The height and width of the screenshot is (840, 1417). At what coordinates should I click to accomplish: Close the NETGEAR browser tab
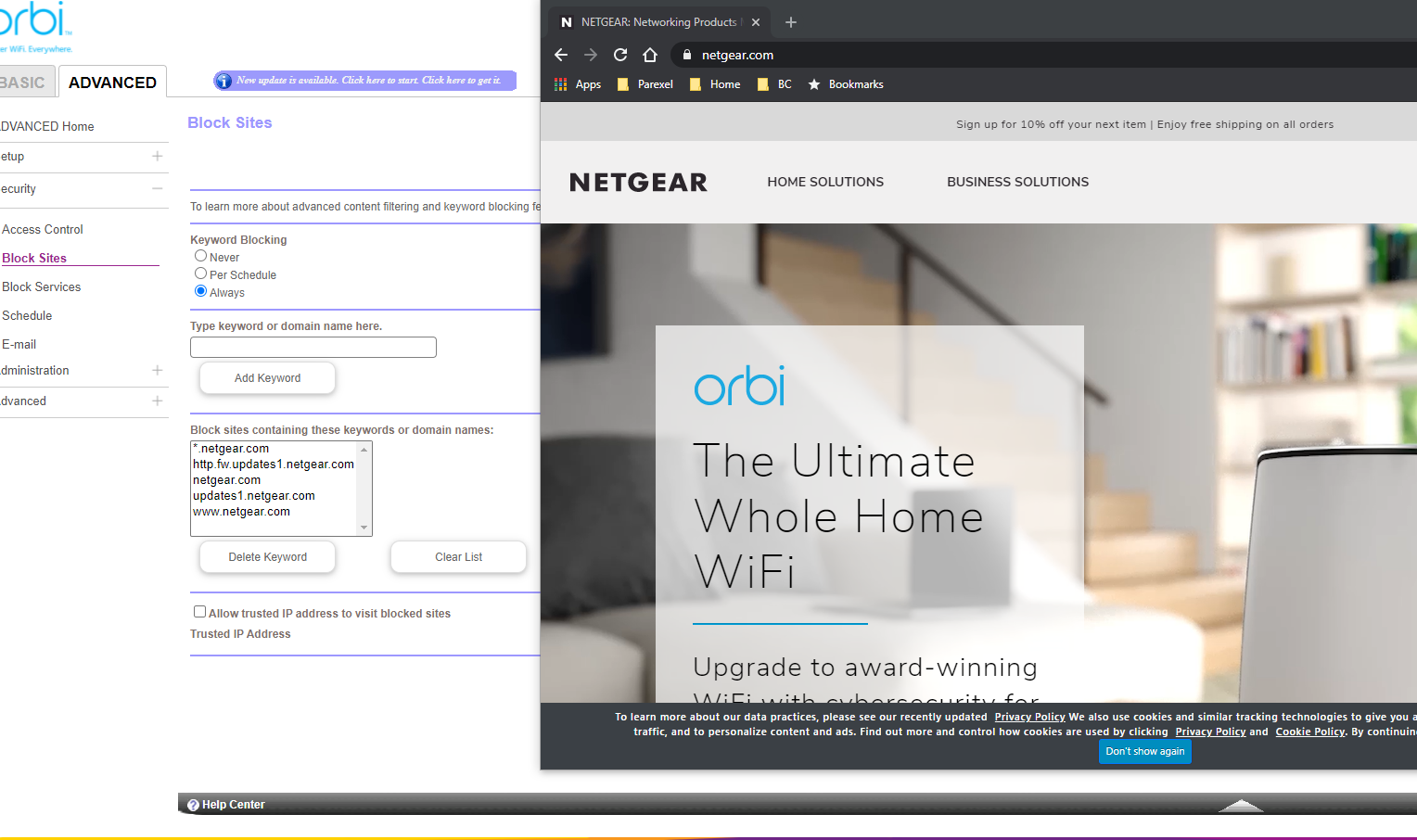[756, 22]
